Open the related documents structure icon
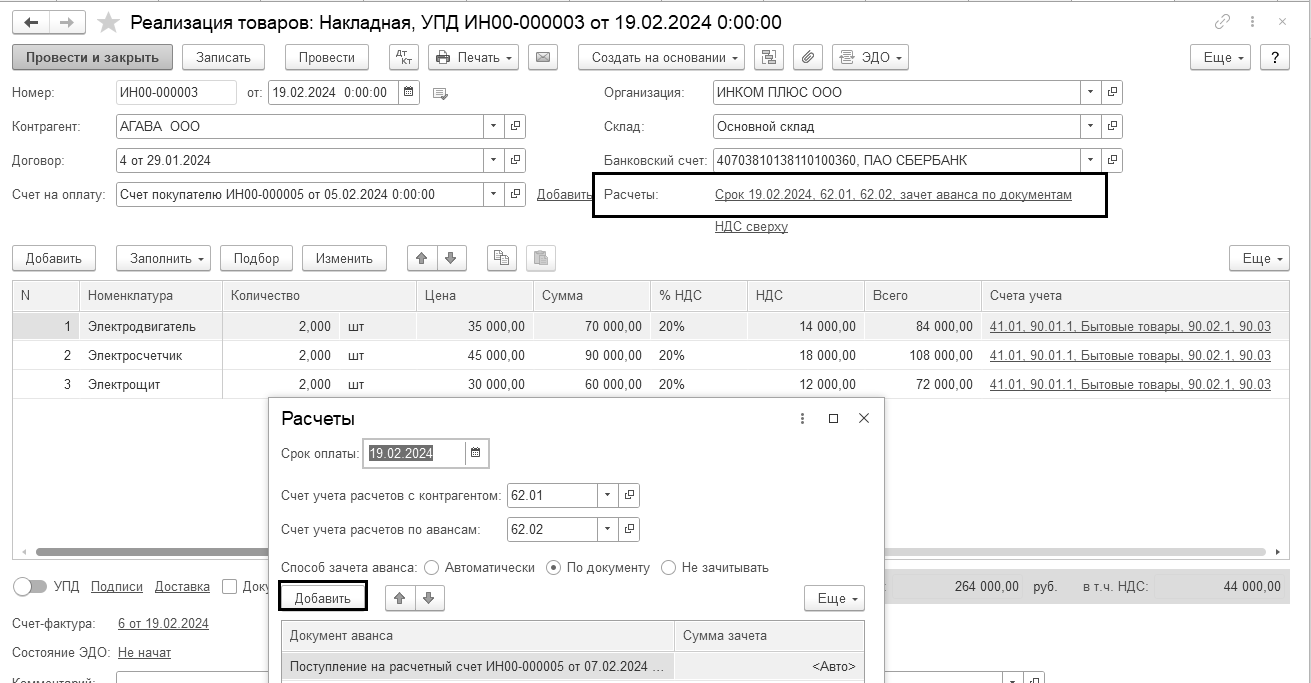This screenshot has height=683, width=1311. (x=768, y=57)
